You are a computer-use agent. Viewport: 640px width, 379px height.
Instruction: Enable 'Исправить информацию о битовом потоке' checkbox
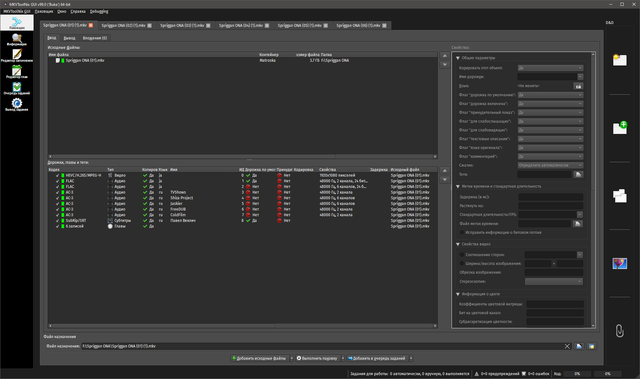tap(462, 233)
